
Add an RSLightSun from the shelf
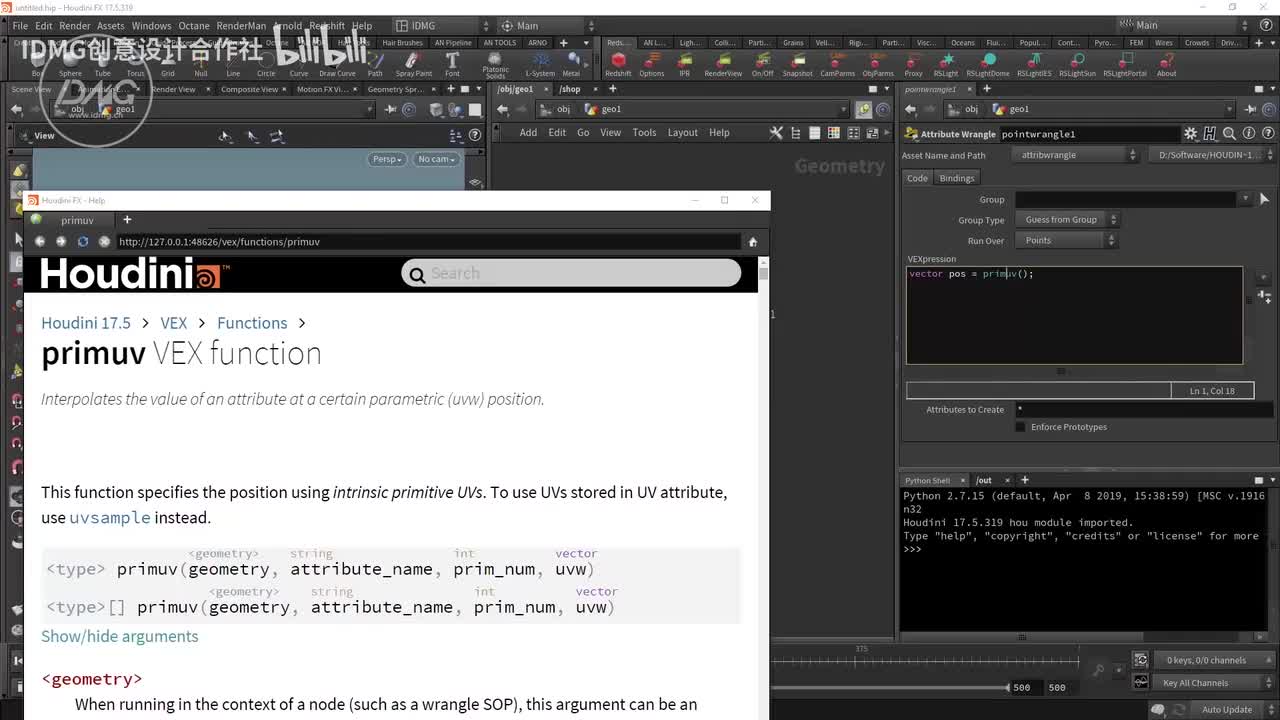click(1077, 65)
